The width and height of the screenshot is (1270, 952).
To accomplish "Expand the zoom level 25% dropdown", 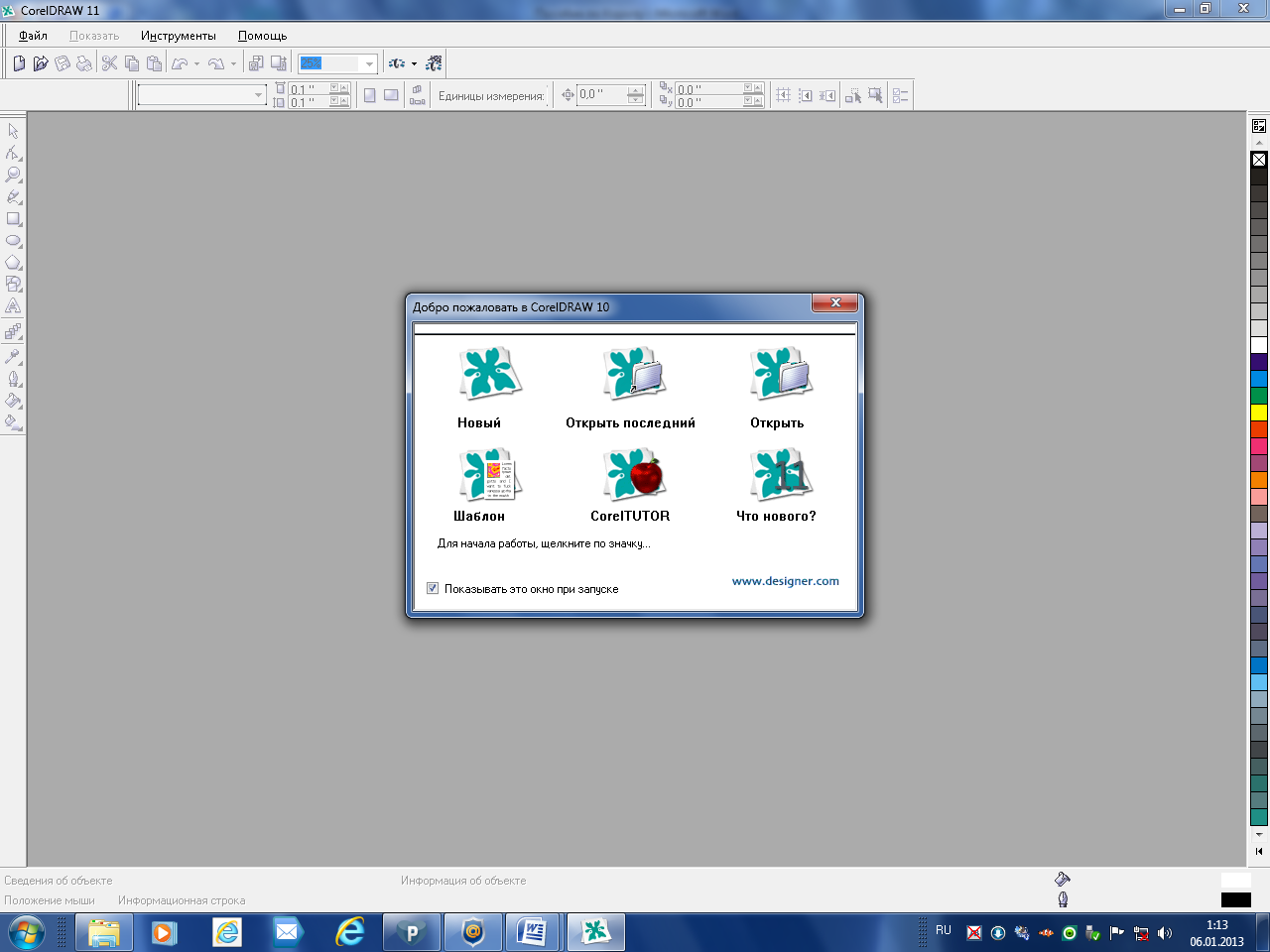I will coord(370,63).
